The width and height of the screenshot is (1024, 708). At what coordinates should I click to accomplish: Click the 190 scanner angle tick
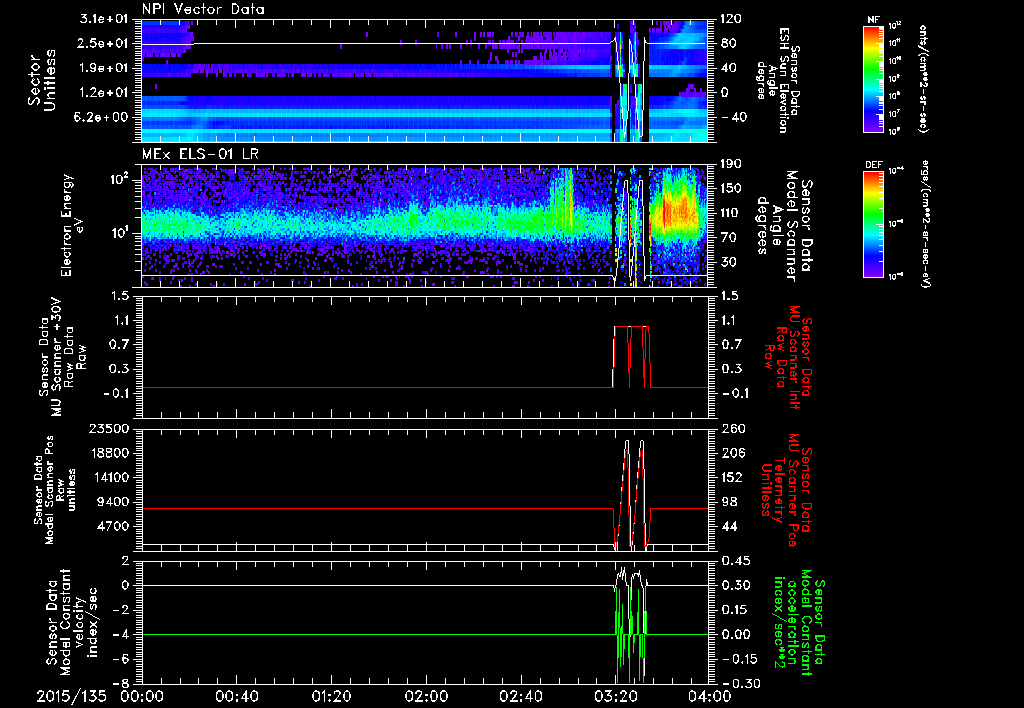(731, 164)
